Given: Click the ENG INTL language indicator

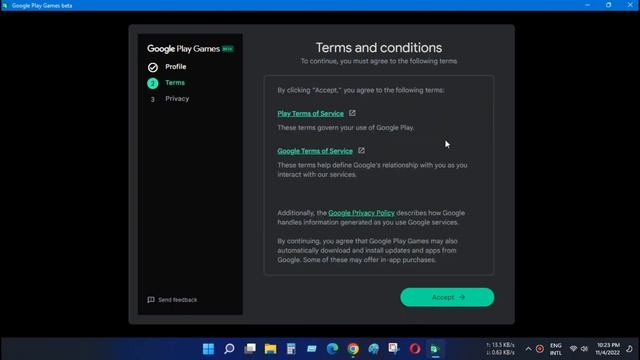Looking at the screenshot, I should click(x=556, y=349).
